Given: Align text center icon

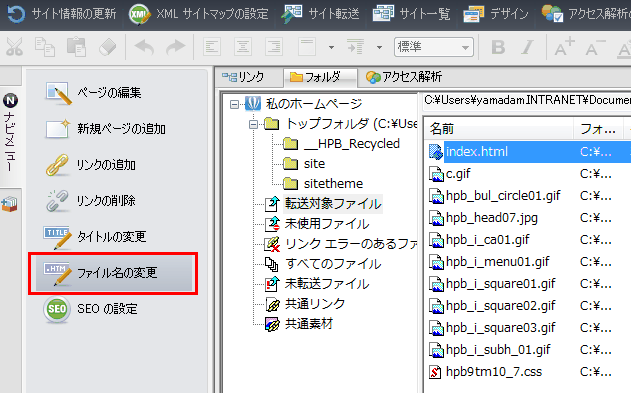Looking at the screenshot, I should (x=243, y=47).
